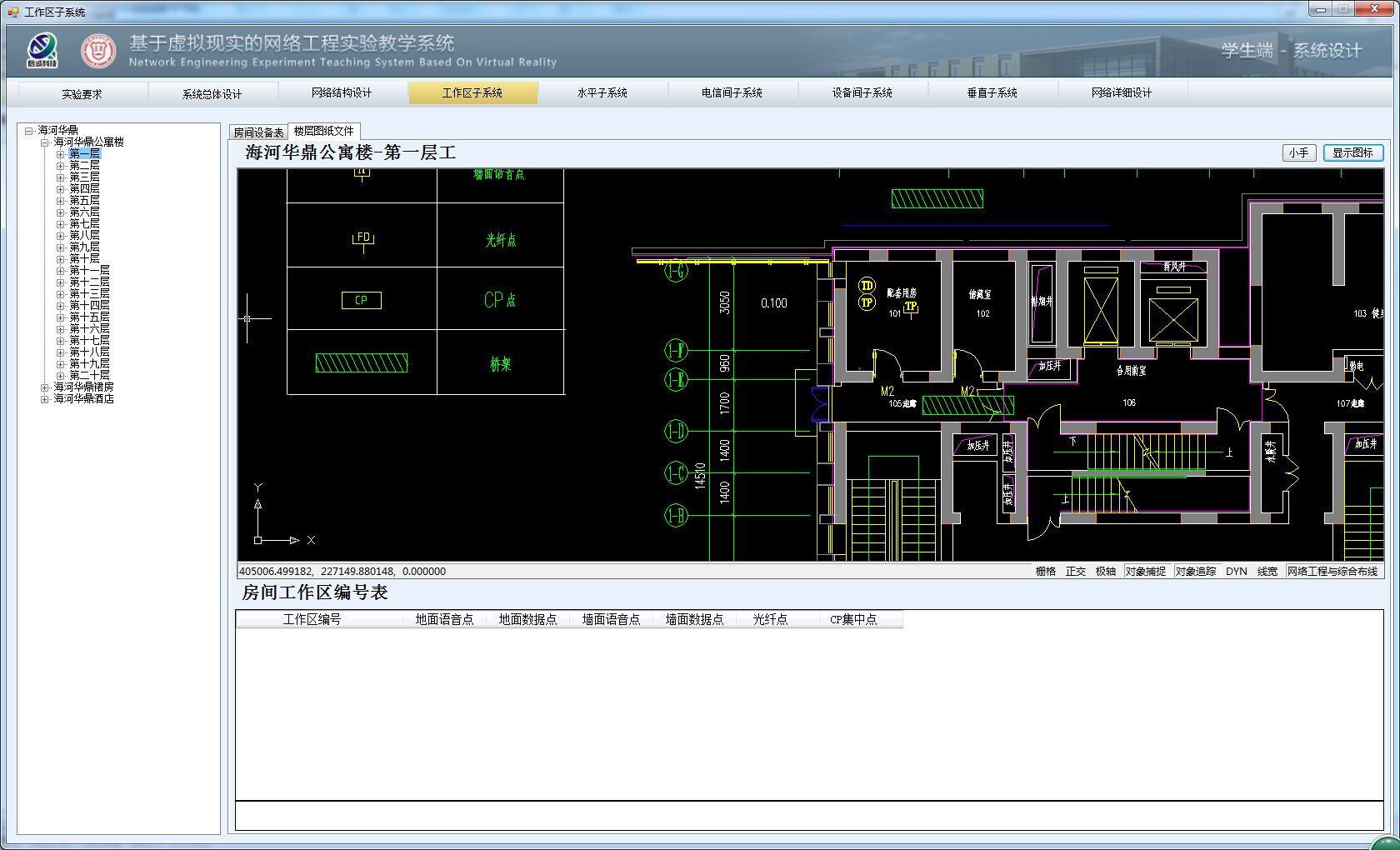Click the 墙面语音点 column header

point(612,619)
